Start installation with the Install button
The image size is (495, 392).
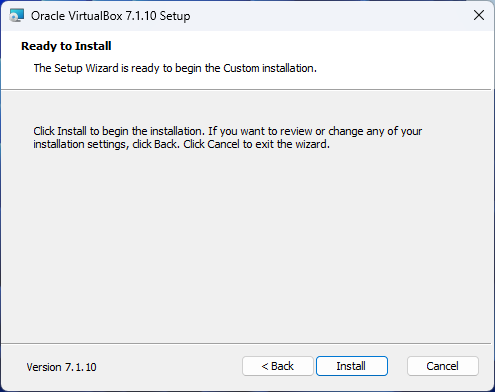(x=352, y=366)
